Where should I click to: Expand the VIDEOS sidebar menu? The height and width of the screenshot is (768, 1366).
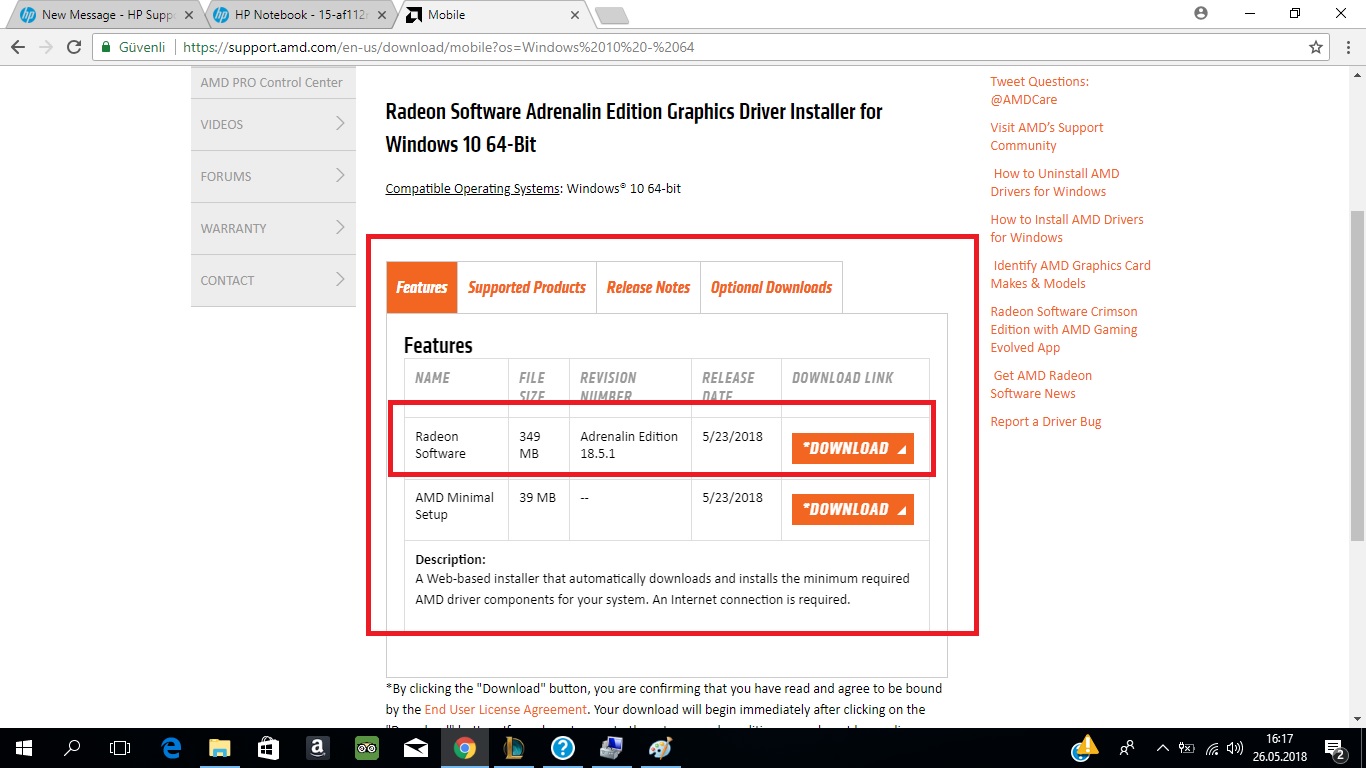point(273,124)
